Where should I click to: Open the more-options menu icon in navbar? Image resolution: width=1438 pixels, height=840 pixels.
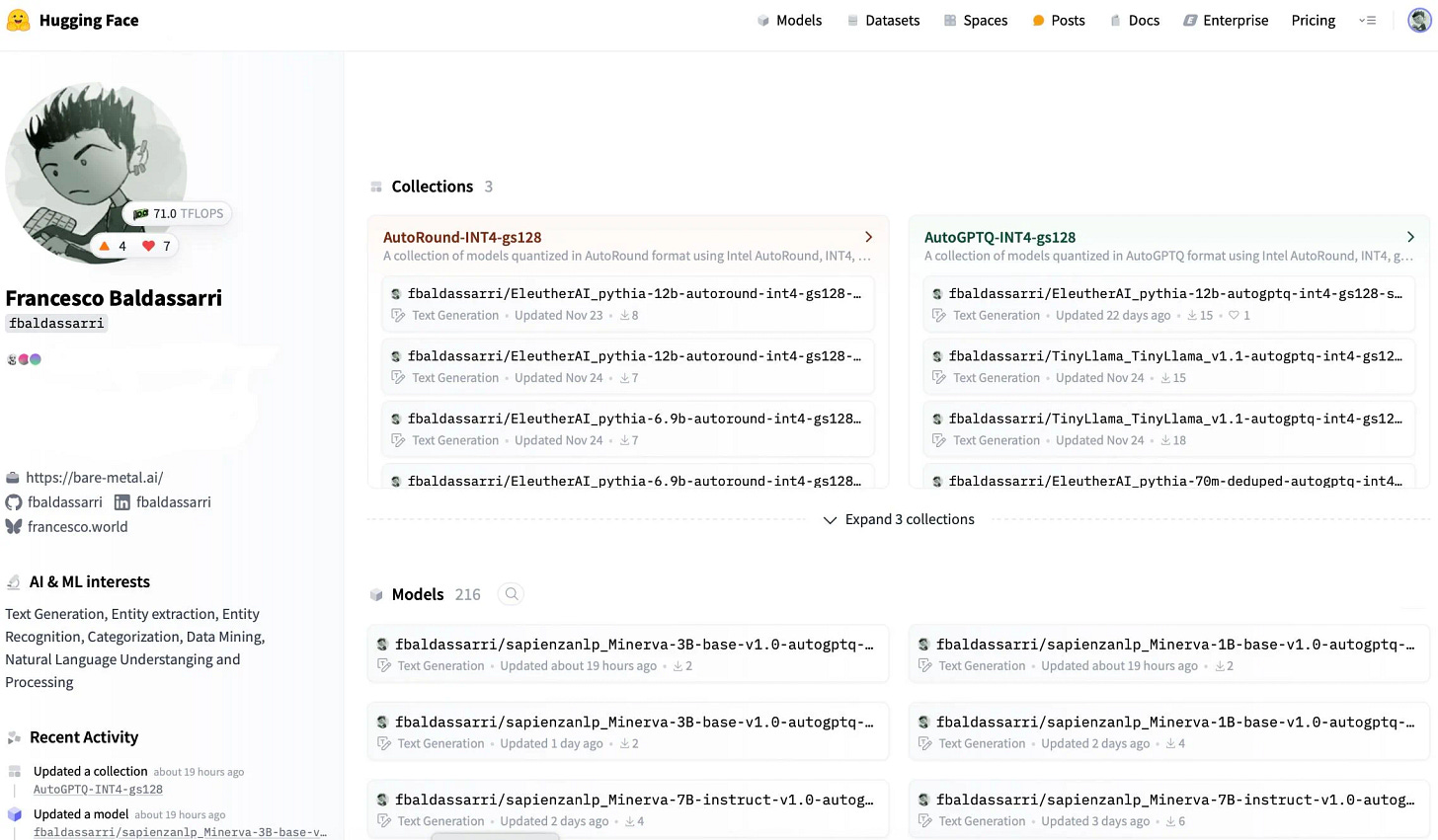(1367, 20)
